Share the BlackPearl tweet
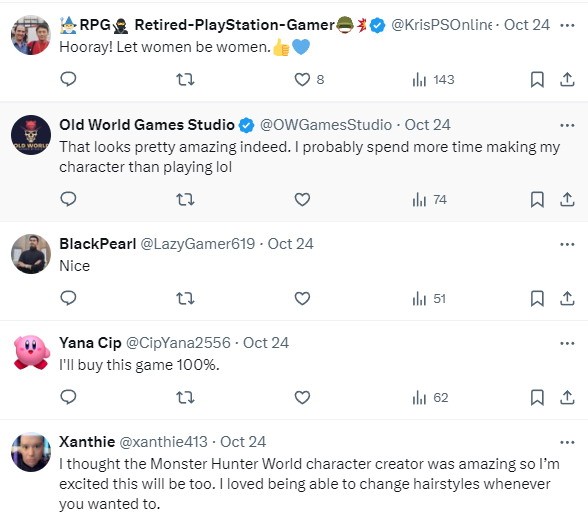This screenshot has width=588, height=517. (x=567, y=298)
